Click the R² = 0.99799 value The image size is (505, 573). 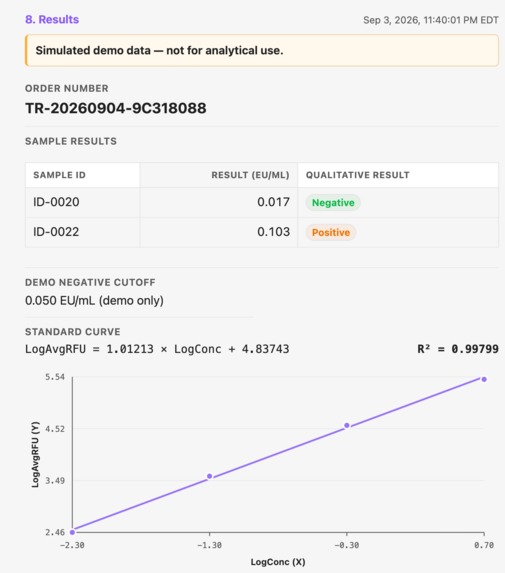click(458, 349)
